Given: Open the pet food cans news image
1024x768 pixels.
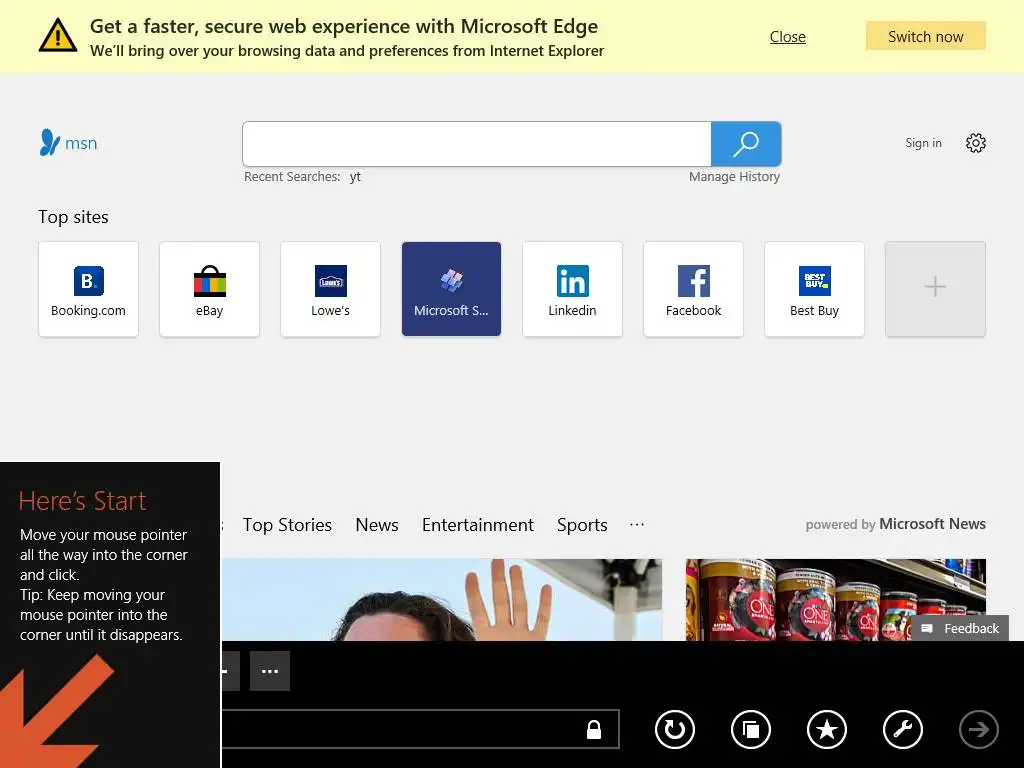Looking at the screenshot, I should pos(835,600).
